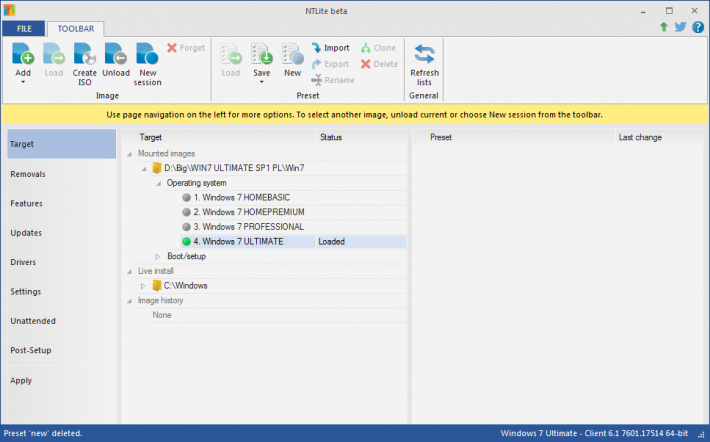Delete the preset
710x442 pixels.
tap(379, 64)
